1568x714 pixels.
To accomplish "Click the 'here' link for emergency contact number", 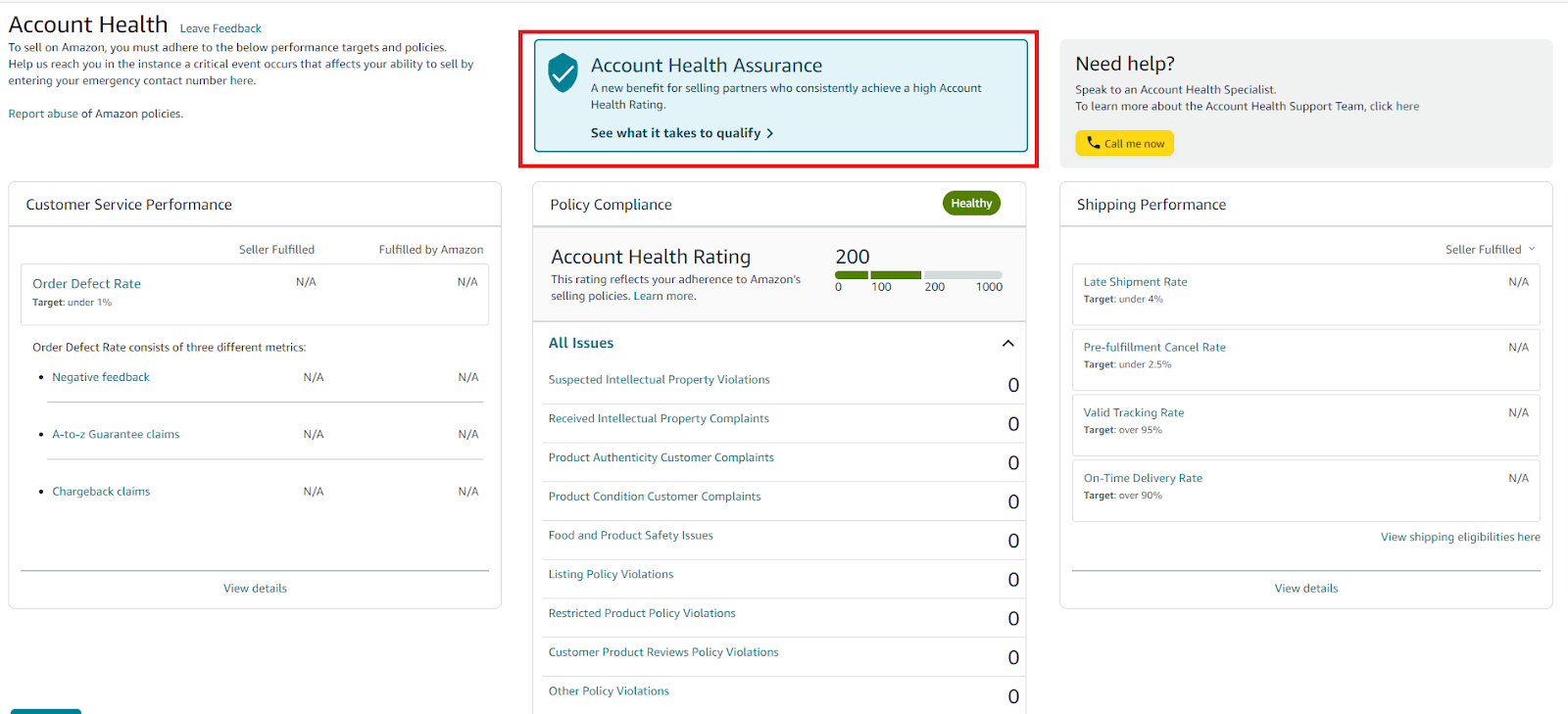I will 242,81.
